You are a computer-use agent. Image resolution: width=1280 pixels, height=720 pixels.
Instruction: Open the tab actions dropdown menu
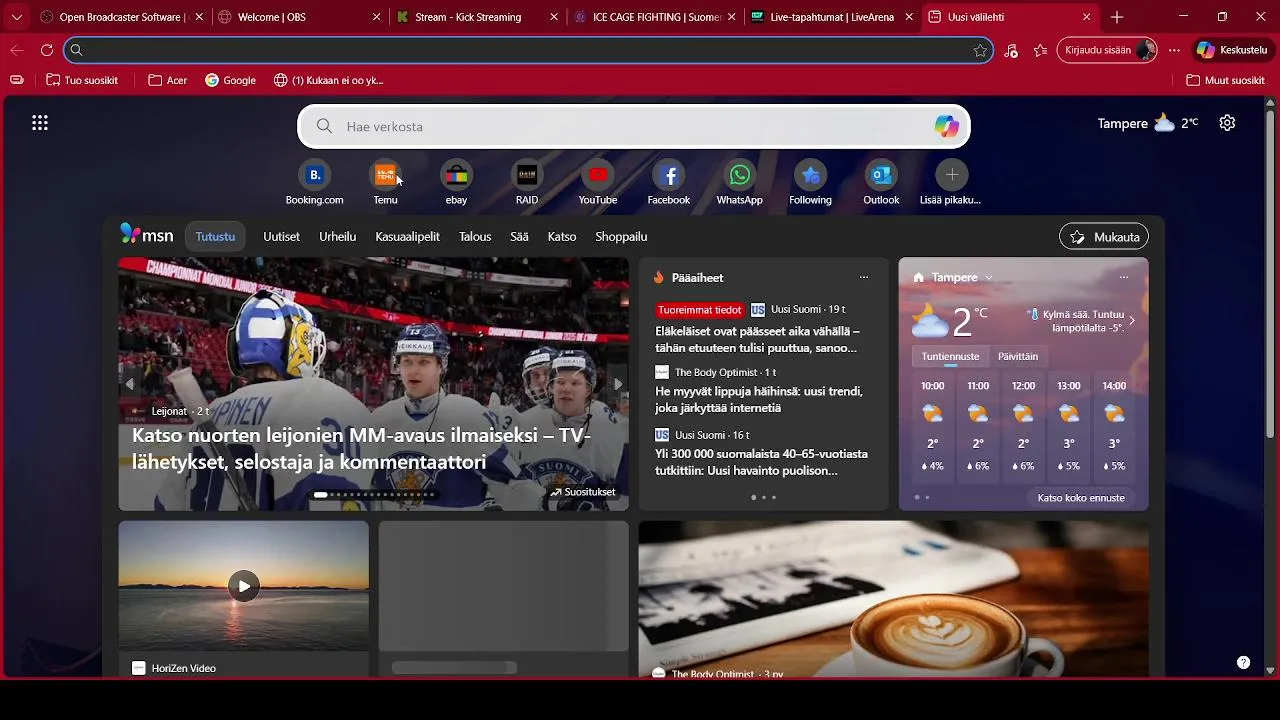tap(16, 17)
